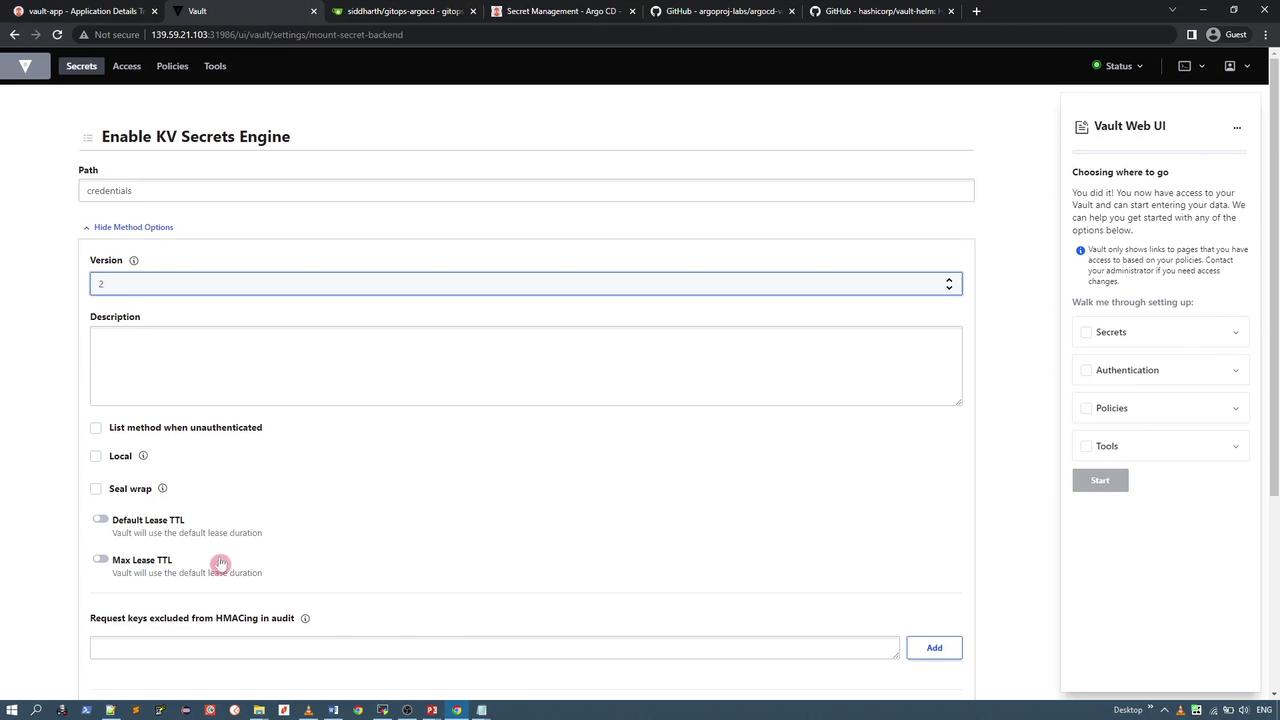1280x720 pixels.
Task: Open PowerPoint from the taskbar
Action: point(432,711)
